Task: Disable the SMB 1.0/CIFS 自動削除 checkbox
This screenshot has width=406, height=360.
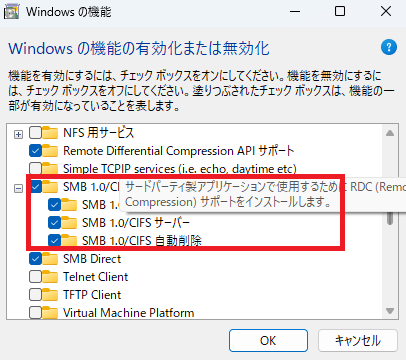Action: (x=54, y=241)
